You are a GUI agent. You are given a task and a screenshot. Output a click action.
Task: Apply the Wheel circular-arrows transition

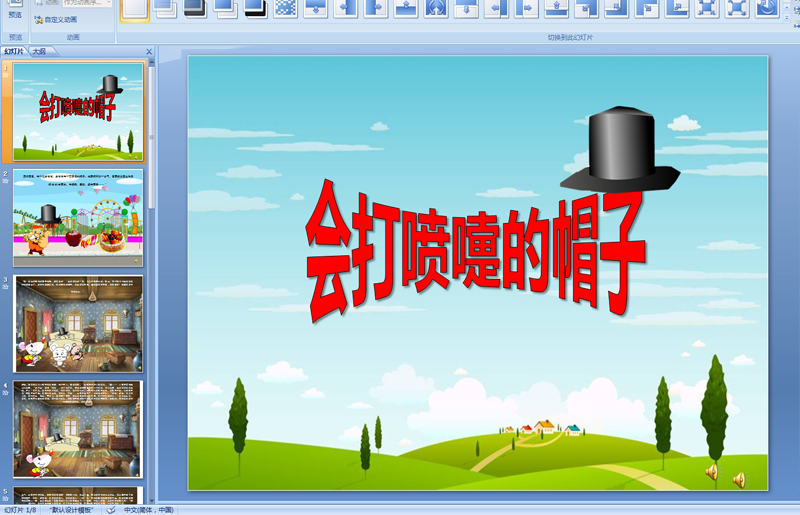(436, 8)
